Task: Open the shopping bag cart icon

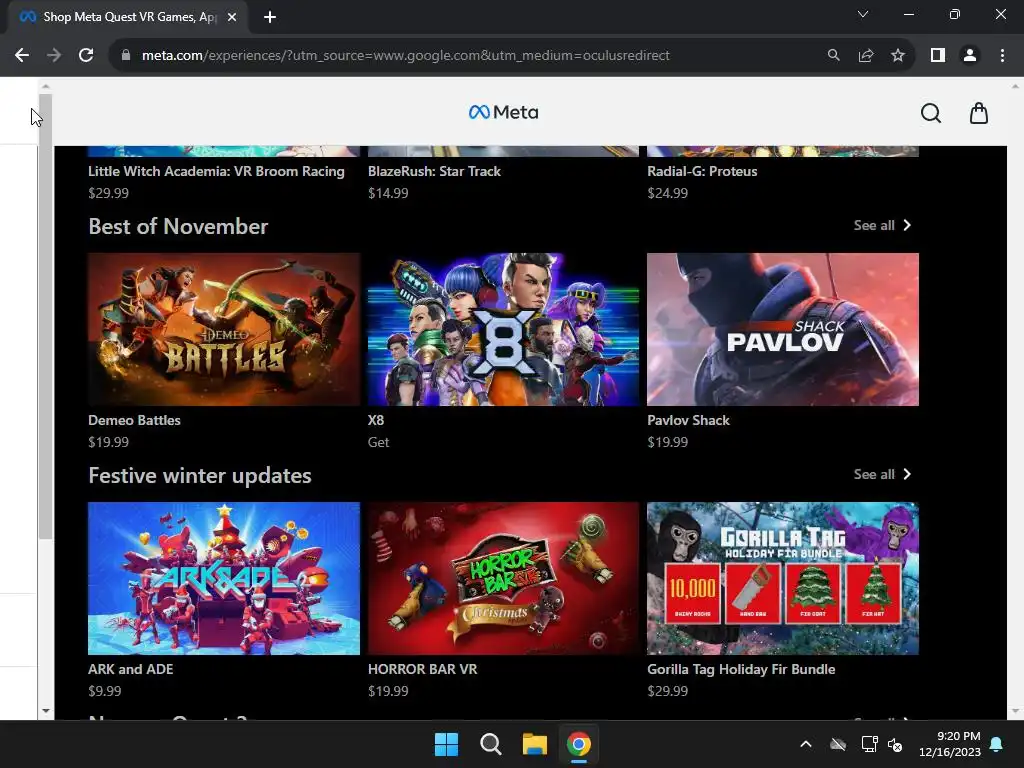Action: click(978, 113)
